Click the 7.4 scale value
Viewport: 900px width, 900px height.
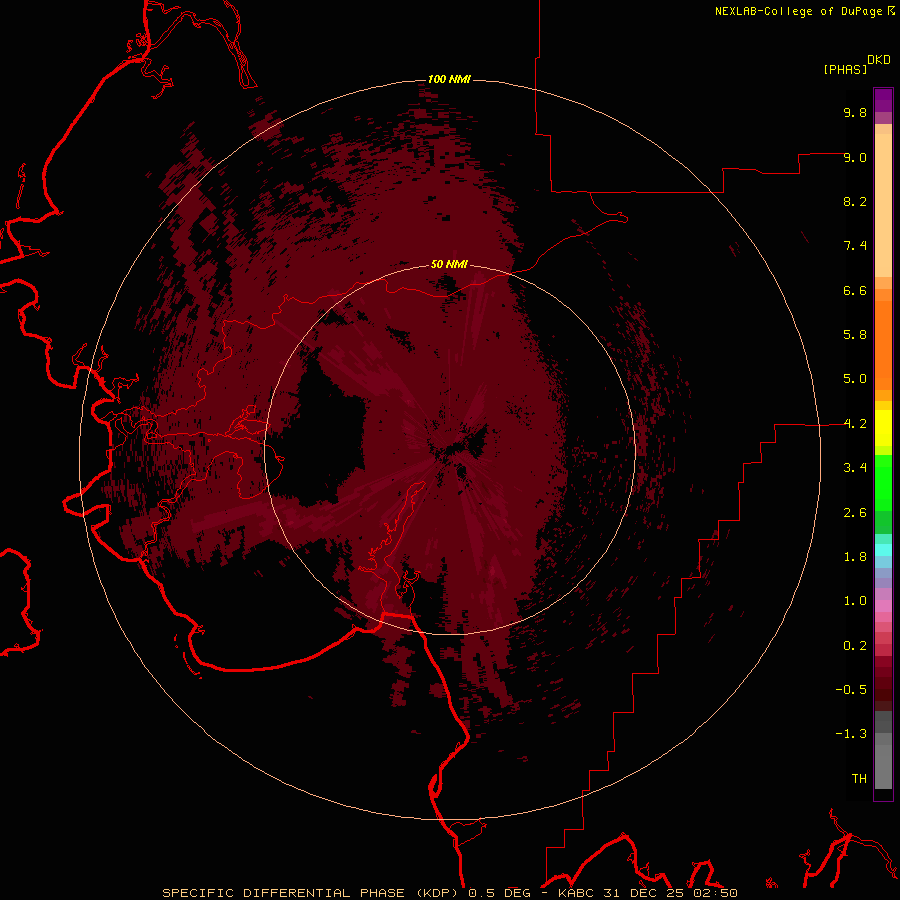pos(855,246)
